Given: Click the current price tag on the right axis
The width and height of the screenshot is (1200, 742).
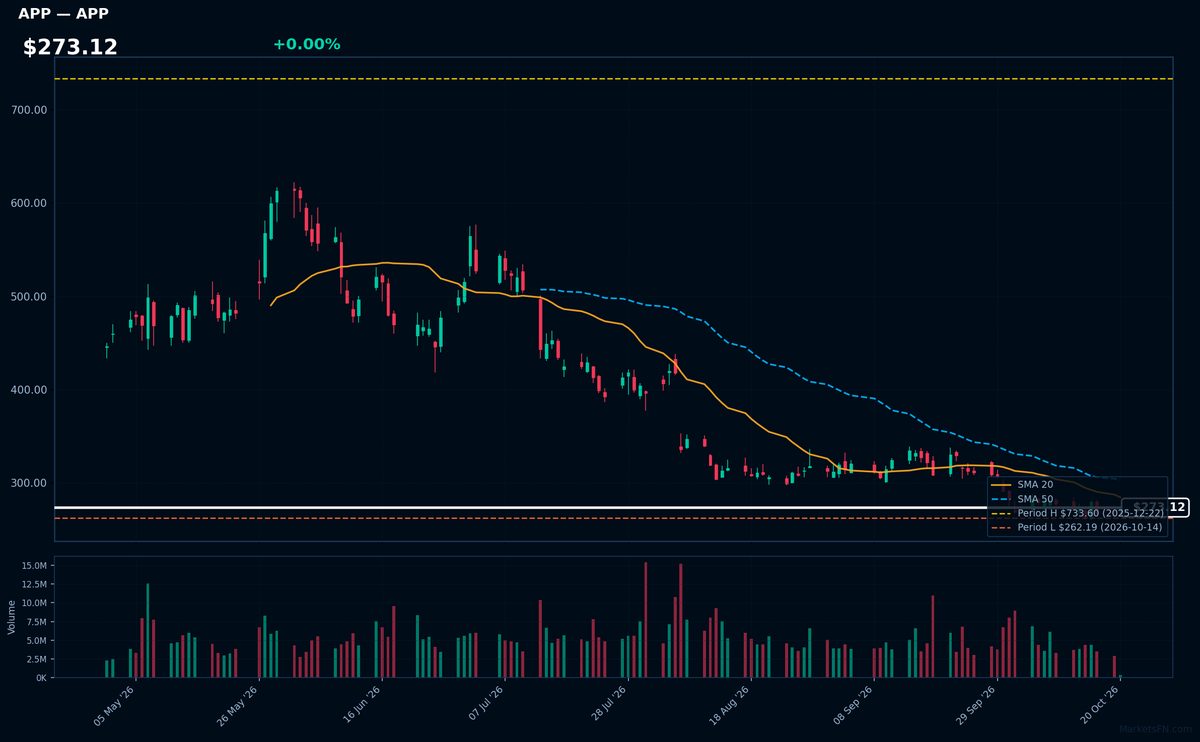Looking at the screenshot, I should pos(1155,508).
